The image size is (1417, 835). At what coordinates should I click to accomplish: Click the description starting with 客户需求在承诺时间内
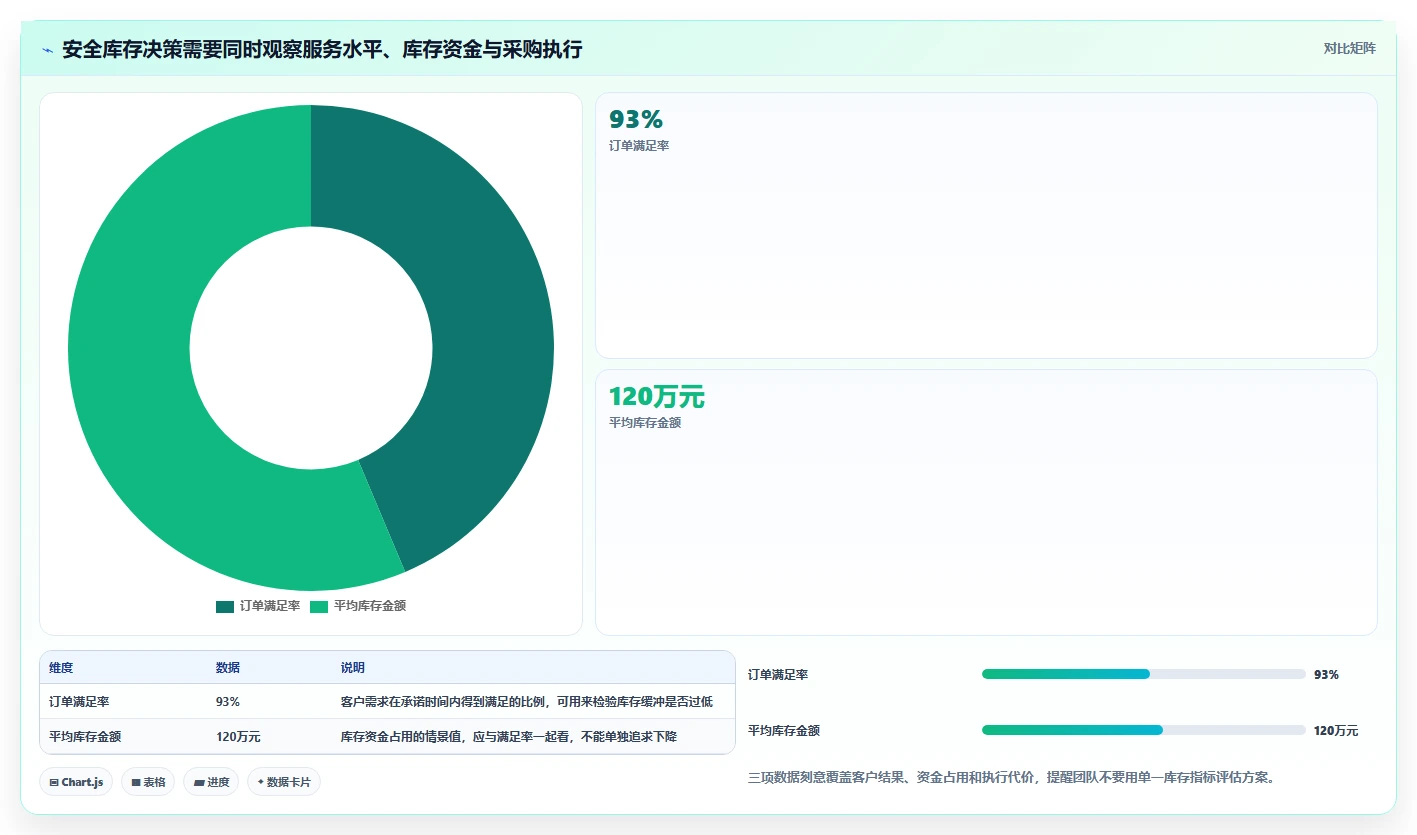click(x=527, y=702)
